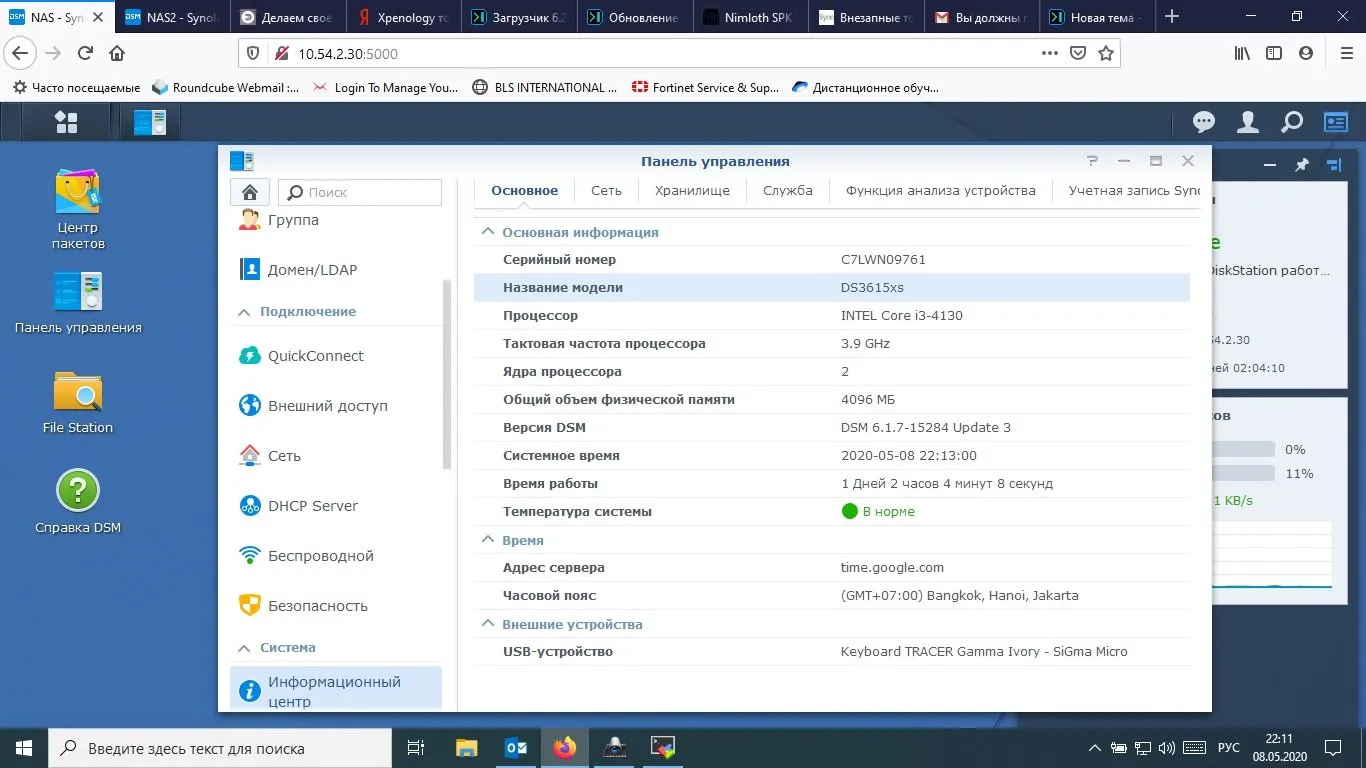This screenshot has width=1366, height=768.
Task: Open DSM notifications chat bubble icon
Action: click(x=1204, y=122)
